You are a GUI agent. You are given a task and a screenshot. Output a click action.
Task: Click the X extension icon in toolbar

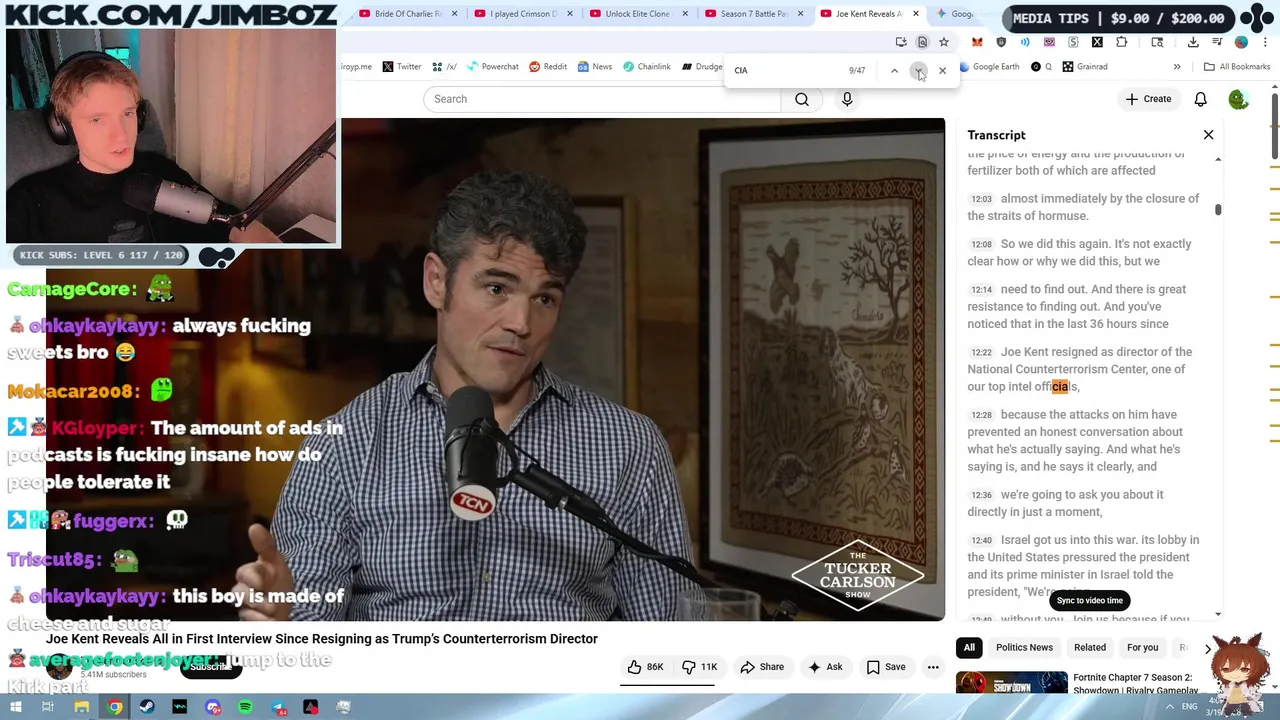tap(1097, 42)
